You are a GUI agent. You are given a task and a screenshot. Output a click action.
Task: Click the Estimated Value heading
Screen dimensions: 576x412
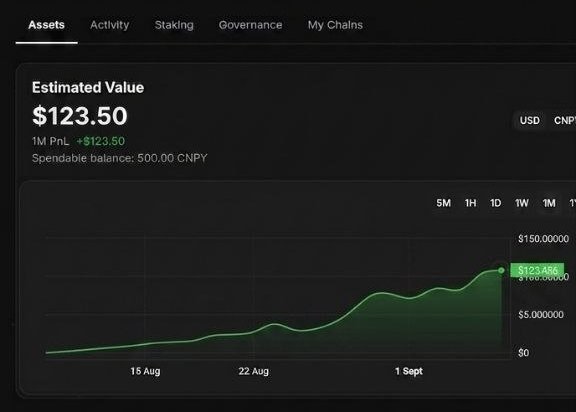point(88,87)
